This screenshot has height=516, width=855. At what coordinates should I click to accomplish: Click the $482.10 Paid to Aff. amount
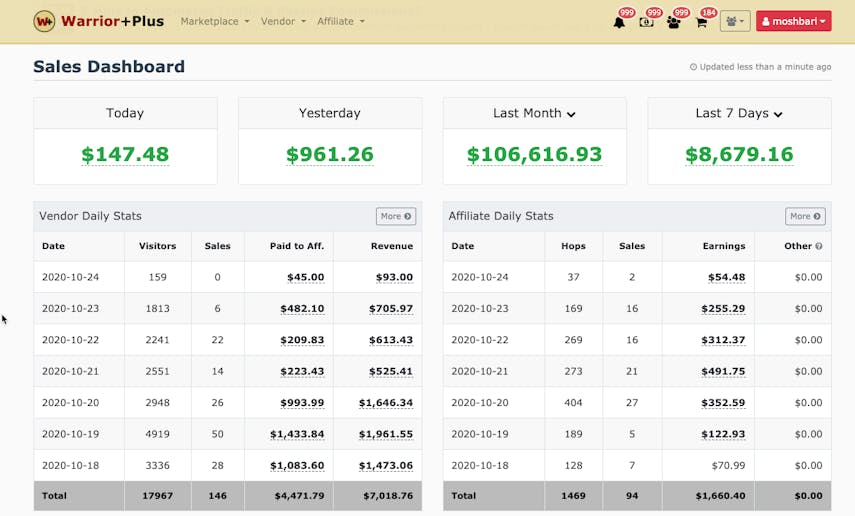tap(301, 309)
